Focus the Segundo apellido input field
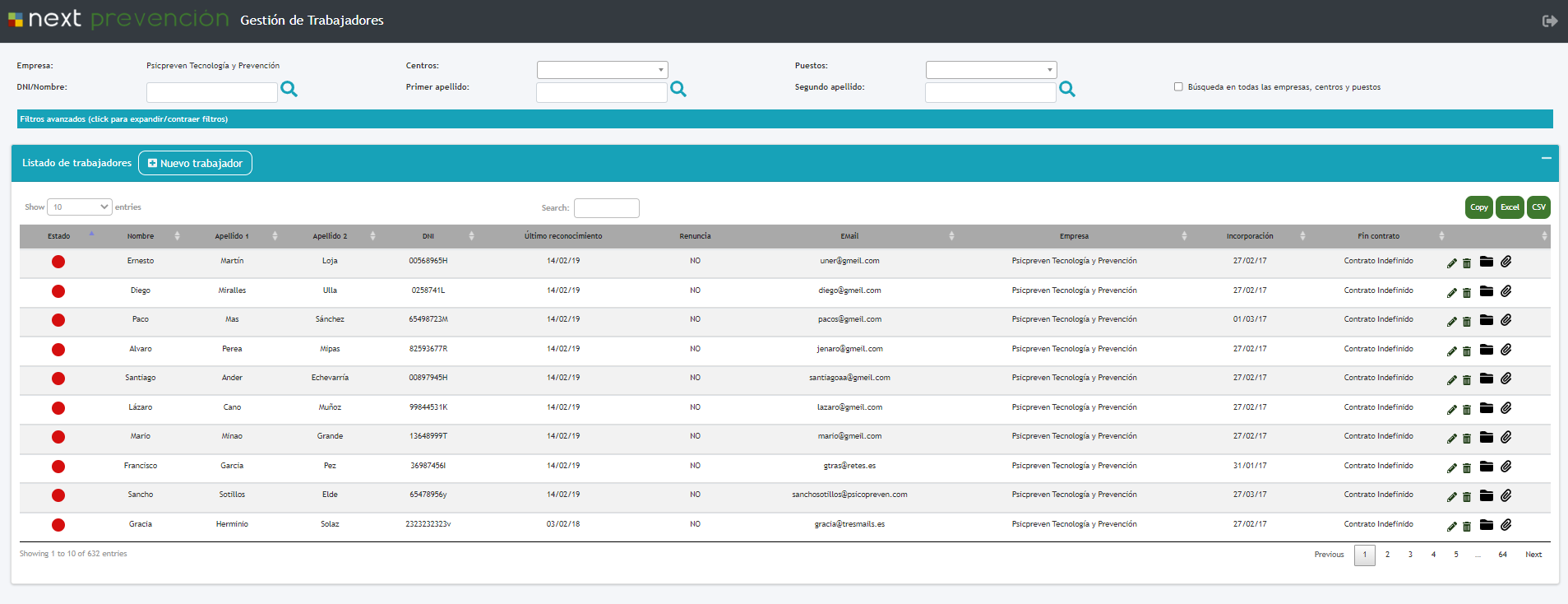 pyautogui.click(x=991, y=93)
